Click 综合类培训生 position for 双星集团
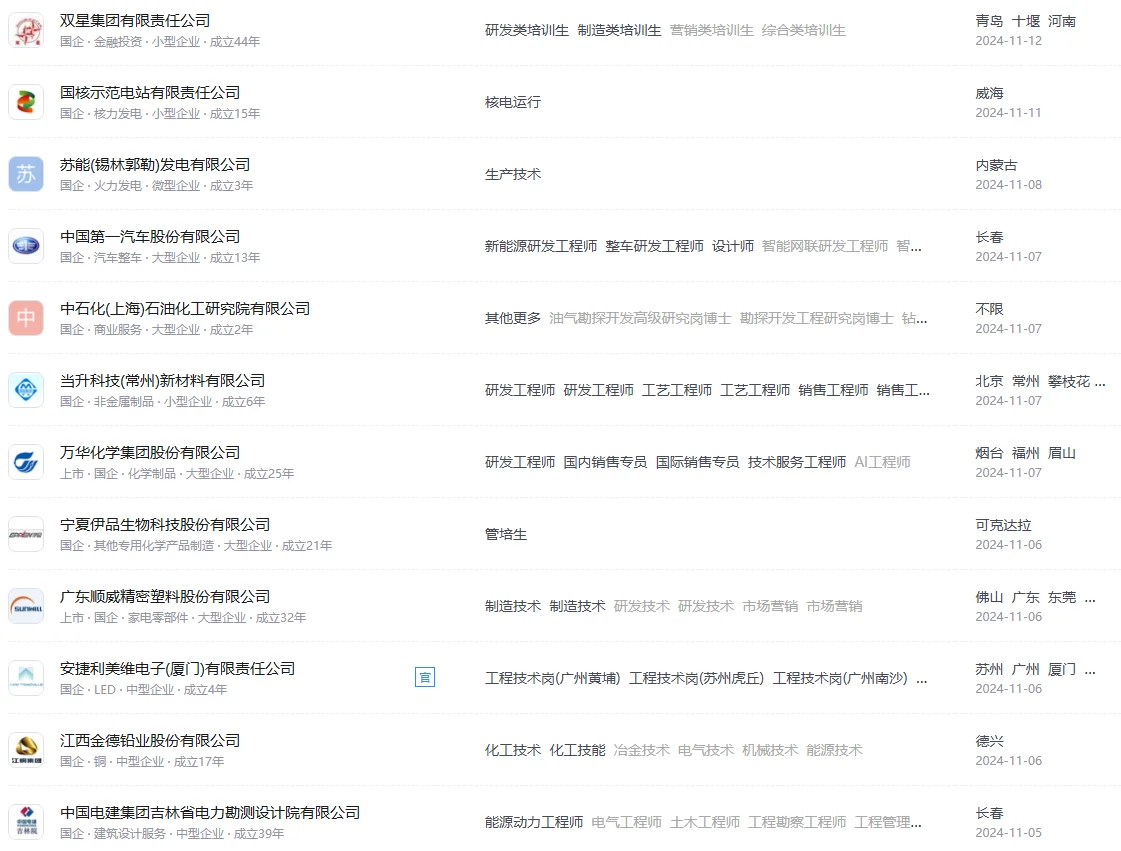The height and width of the screenshot is (851, 1121). [804, 30]
